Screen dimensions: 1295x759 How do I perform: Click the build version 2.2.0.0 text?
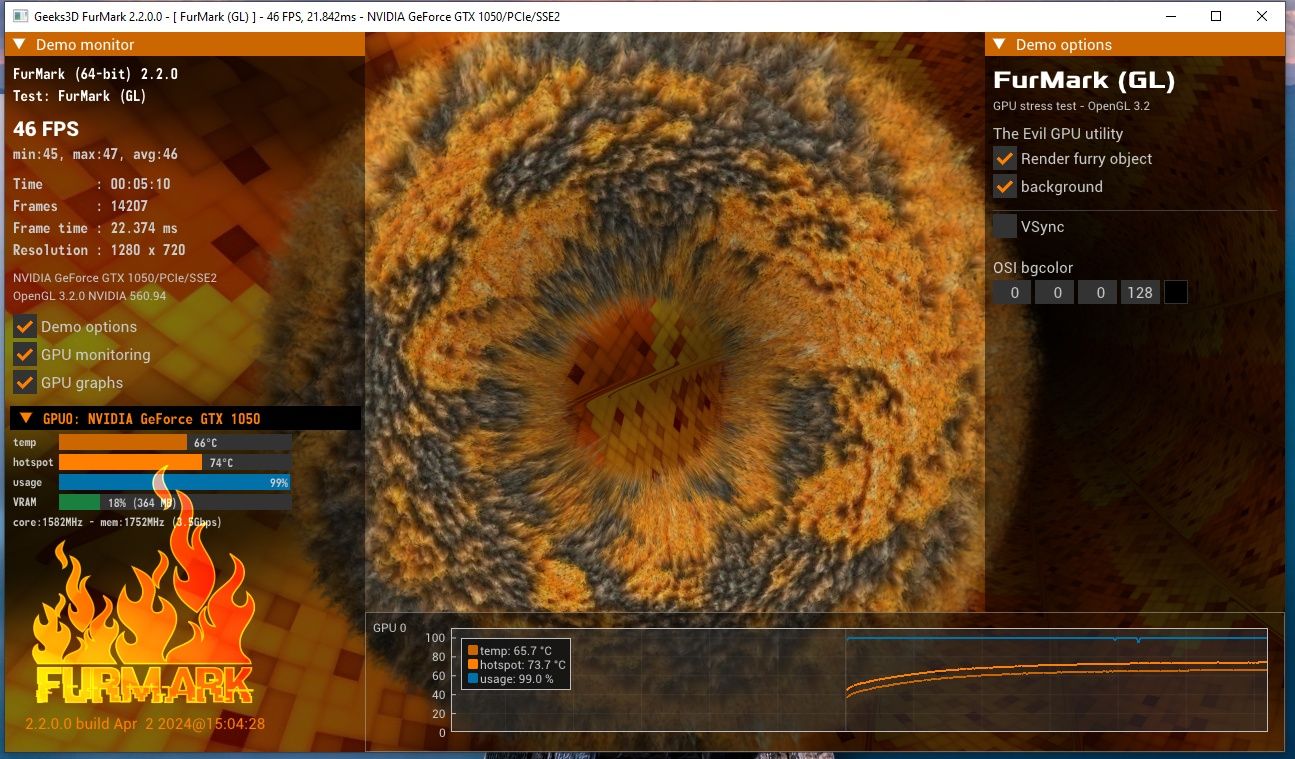(x=145, y=723)
